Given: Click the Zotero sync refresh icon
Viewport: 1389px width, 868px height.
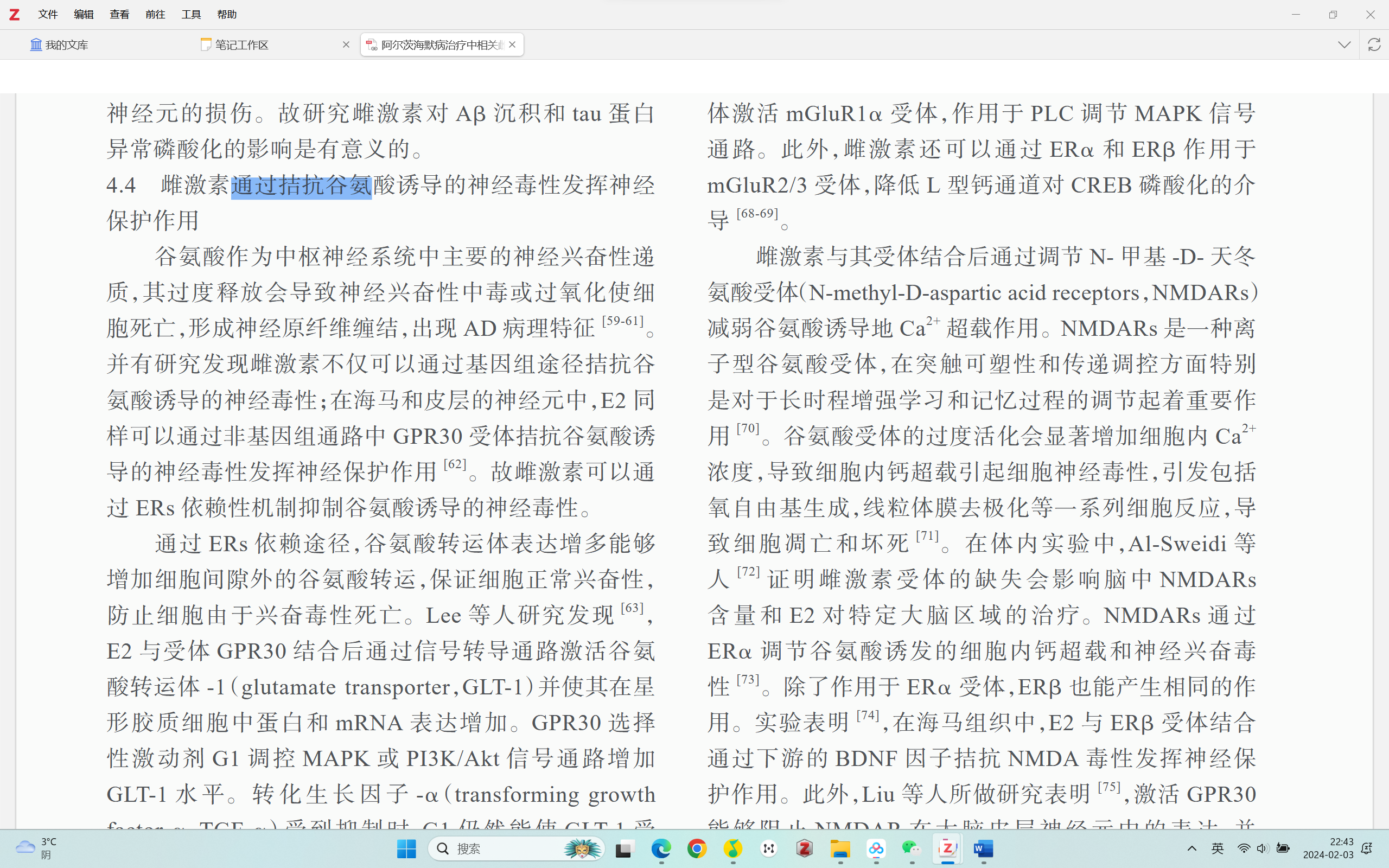Looking at the screenshot, I should (x=1373, y=45).
